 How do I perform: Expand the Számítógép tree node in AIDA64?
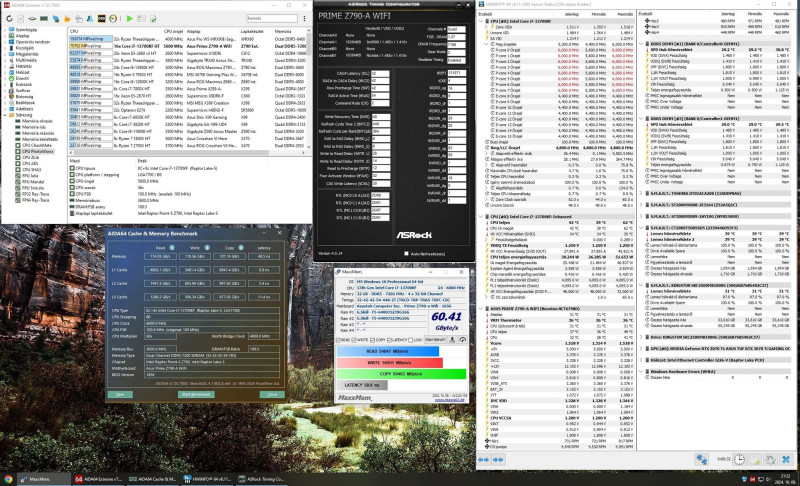pos(5,30)
